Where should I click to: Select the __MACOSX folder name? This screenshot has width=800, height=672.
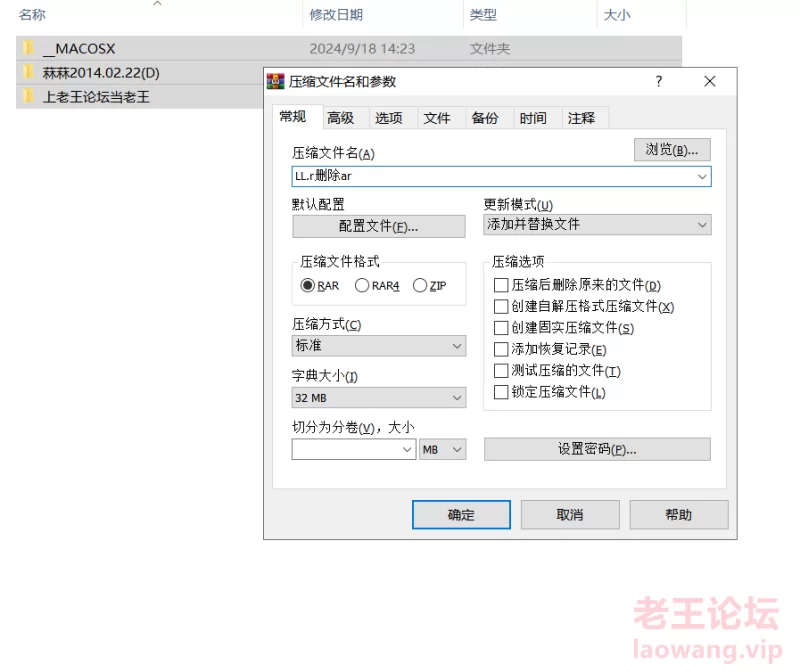[x=79, y=48]
